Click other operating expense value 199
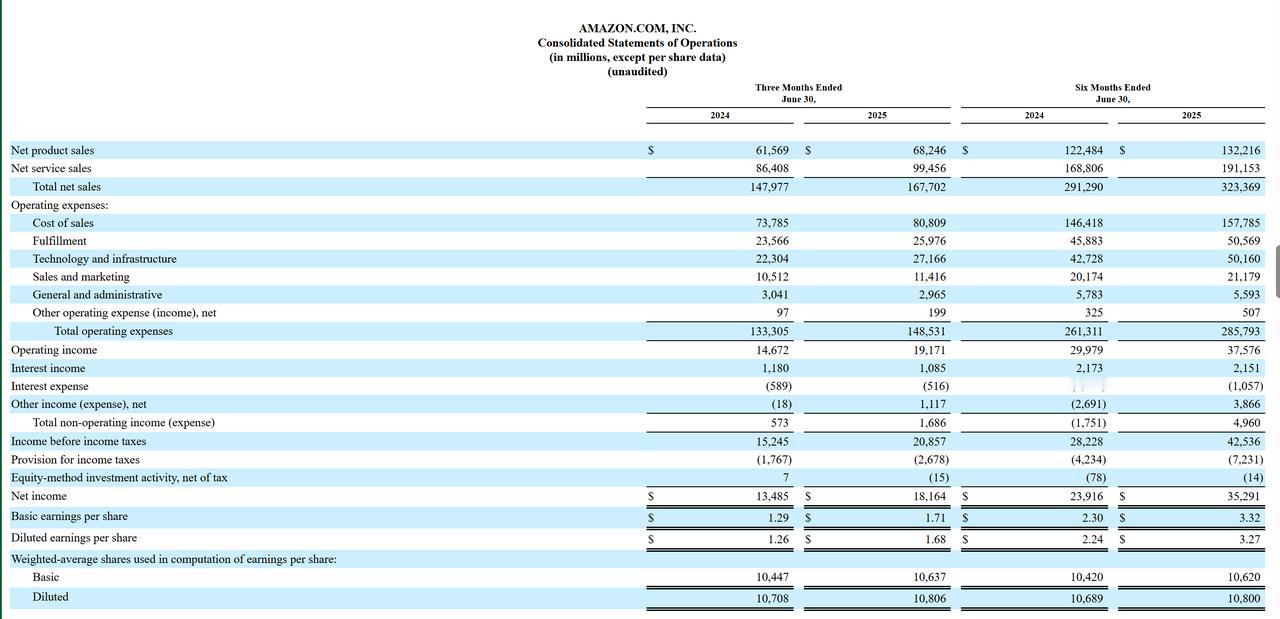1280x619 pixels. click(x=937, y=313)
